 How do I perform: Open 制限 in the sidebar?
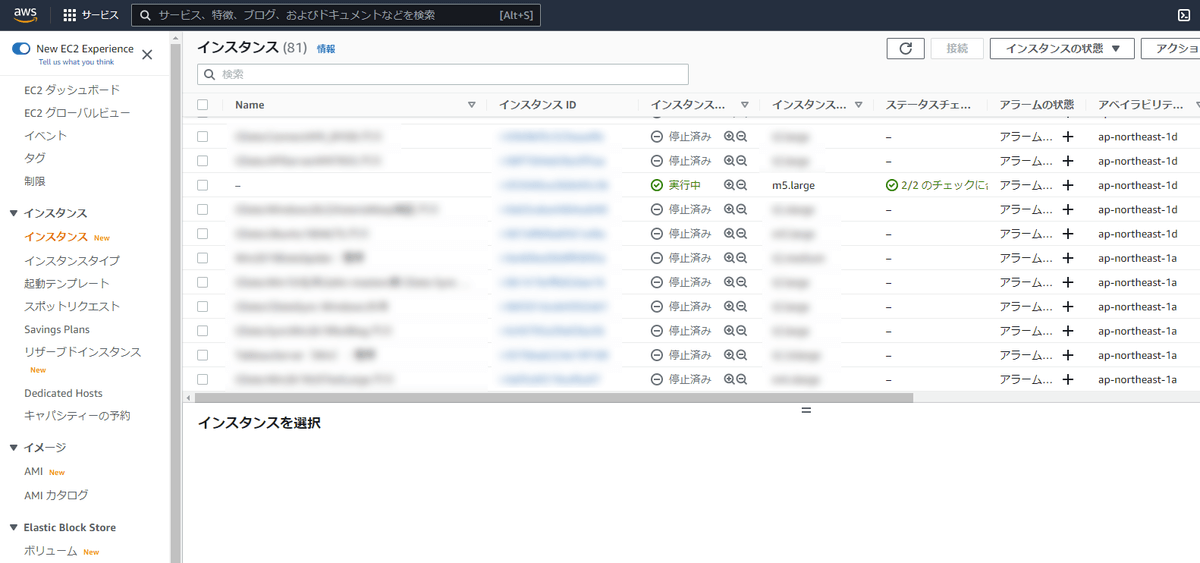coord(35,181)
